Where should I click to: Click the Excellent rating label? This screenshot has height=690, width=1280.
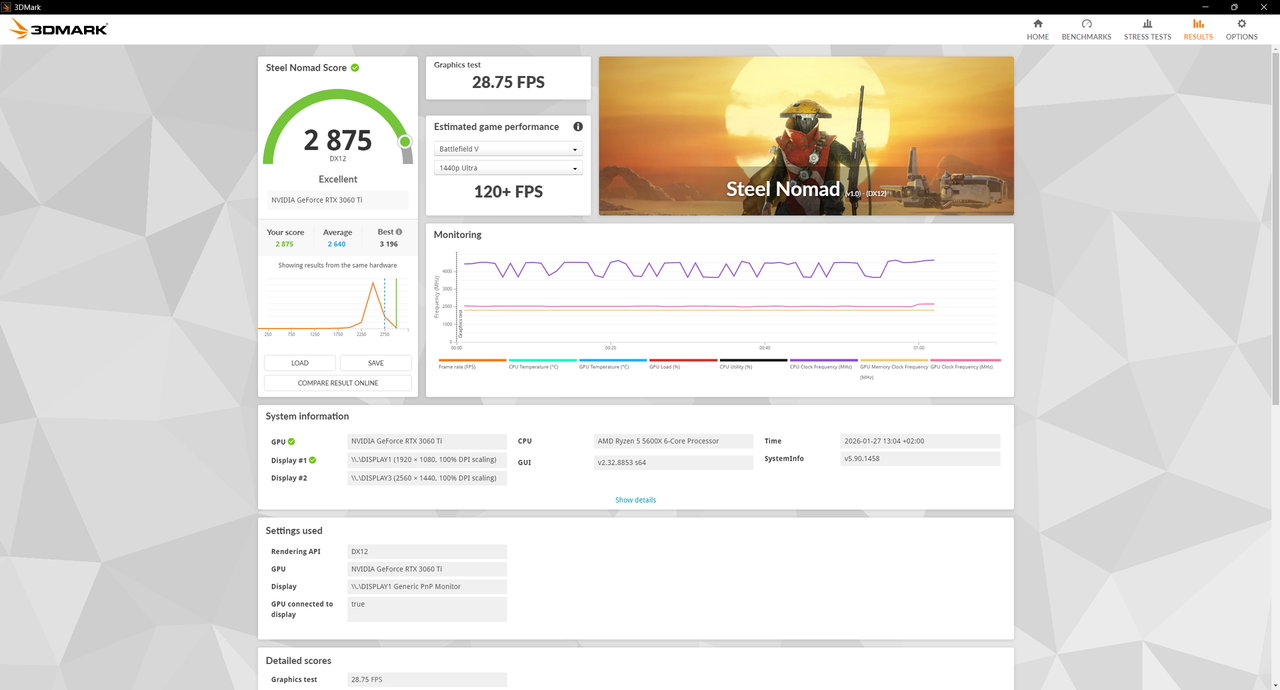click(338, 179)
